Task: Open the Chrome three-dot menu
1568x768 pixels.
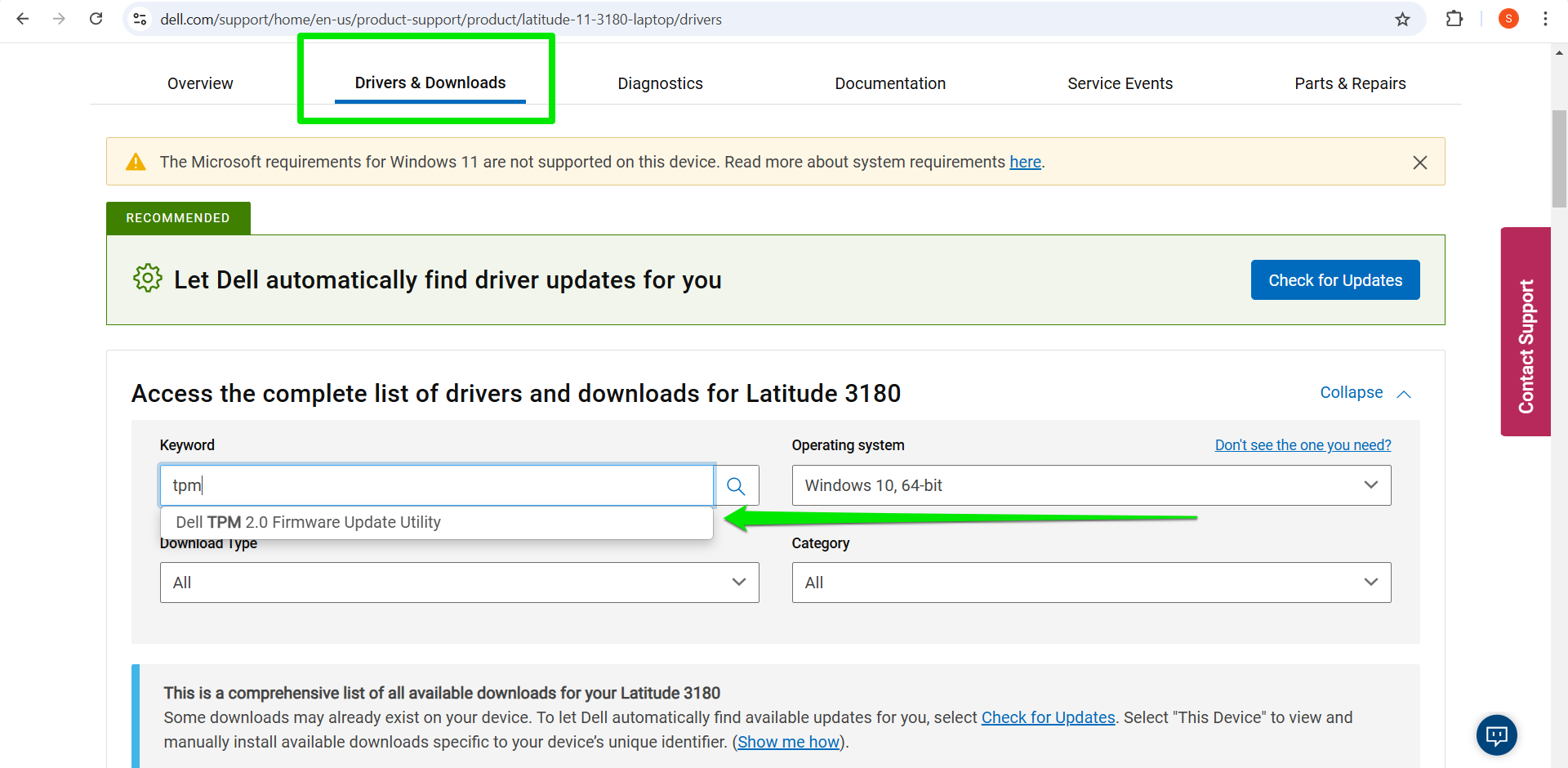Action: pos(1545,19)
